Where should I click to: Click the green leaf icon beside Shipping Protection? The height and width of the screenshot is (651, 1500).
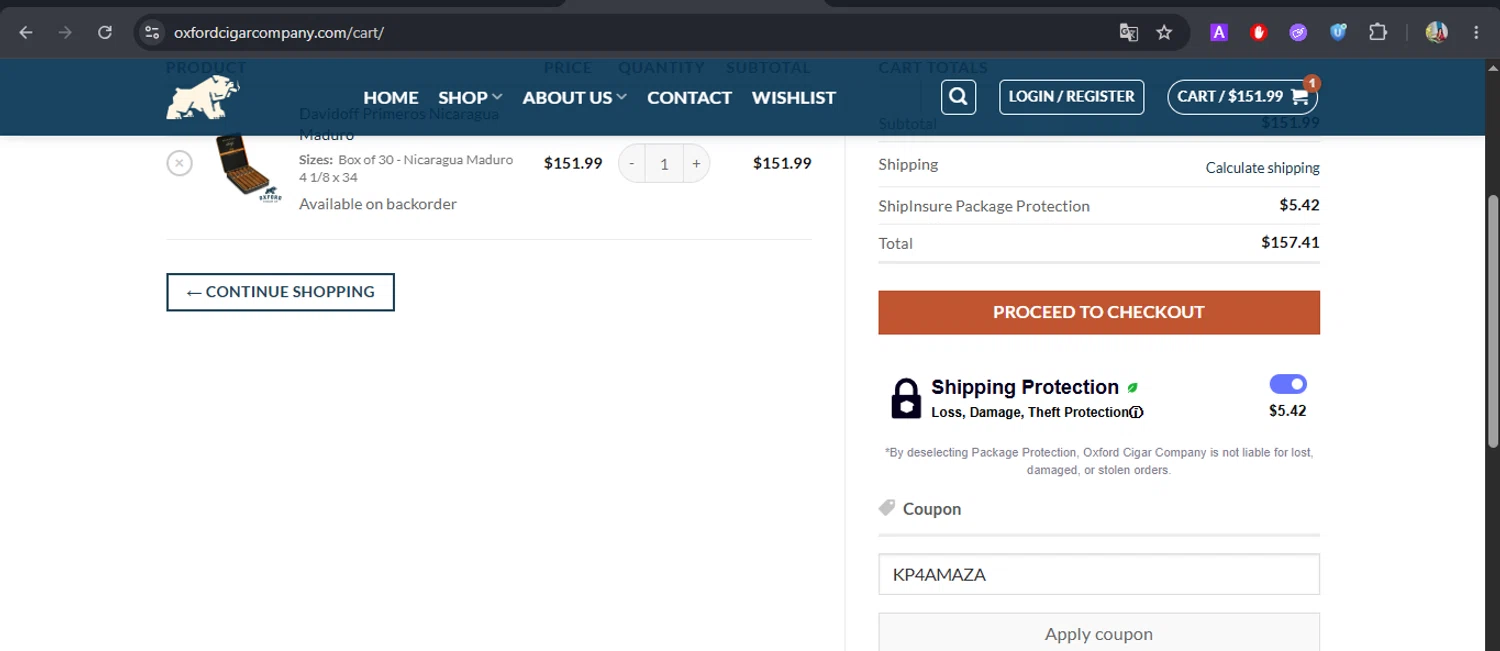1133,387
